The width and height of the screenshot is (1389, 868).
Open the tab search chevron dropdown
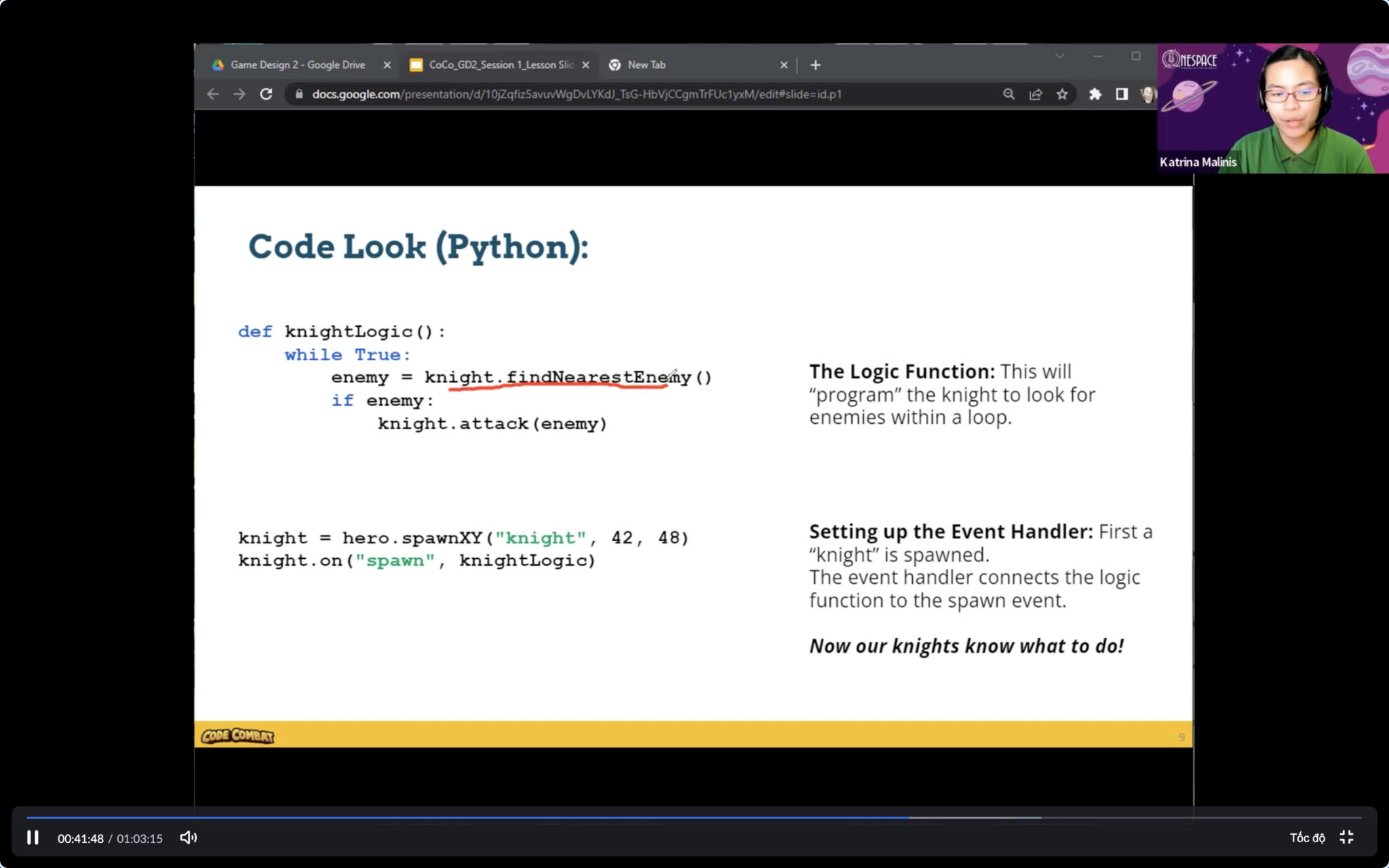[x=1059, y=57]
